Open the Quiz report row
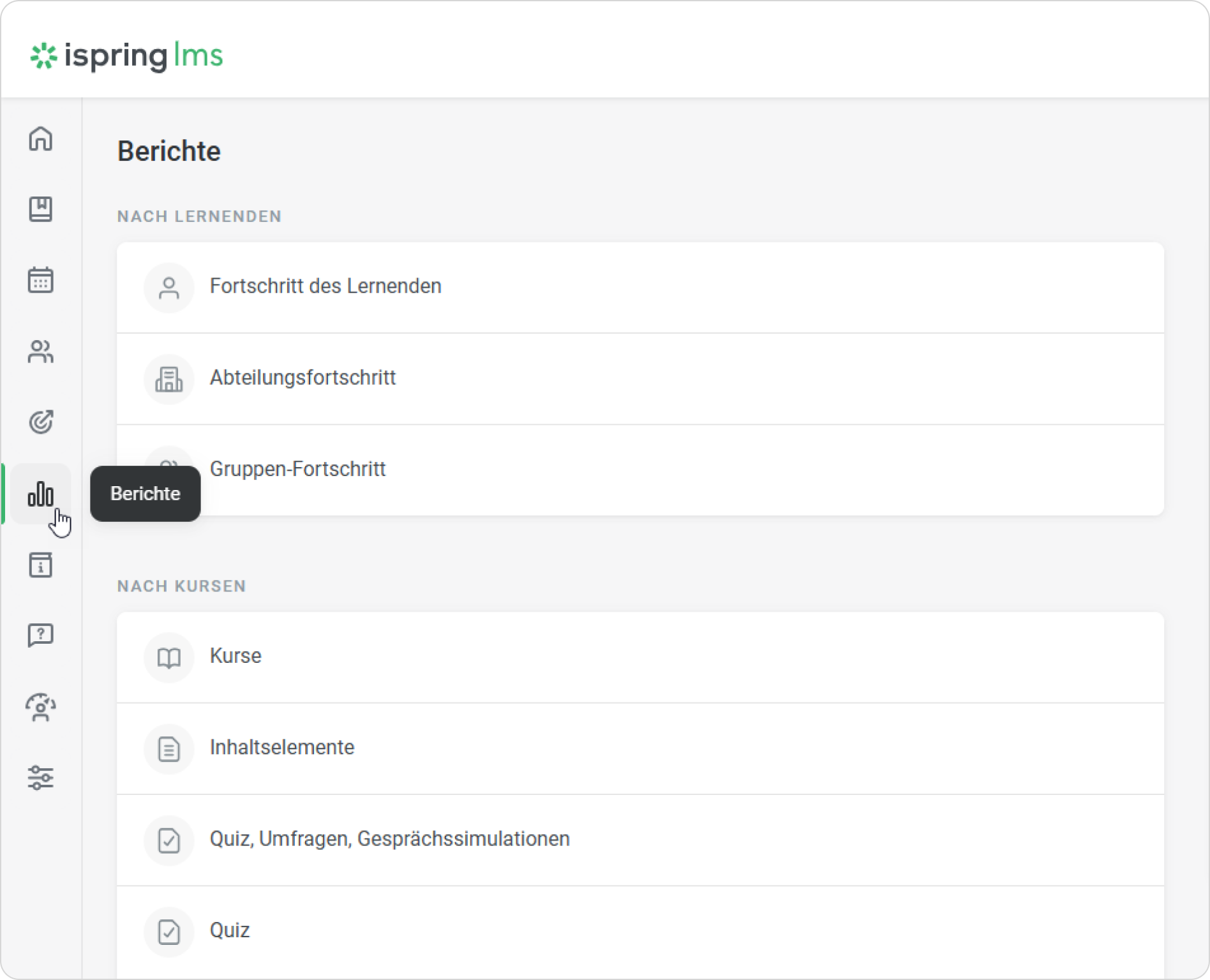Screen dimensions: 1210x980 230,930
